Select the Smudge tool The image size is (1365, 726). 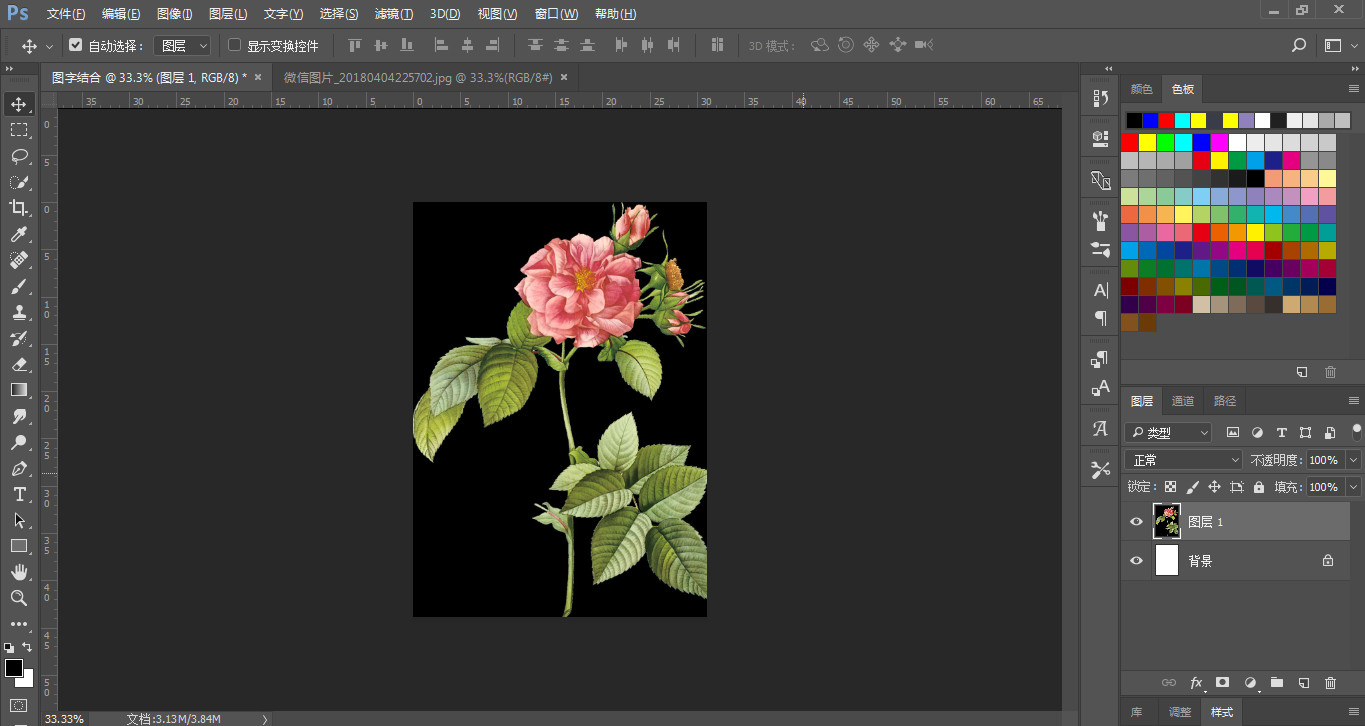[19, 416]
